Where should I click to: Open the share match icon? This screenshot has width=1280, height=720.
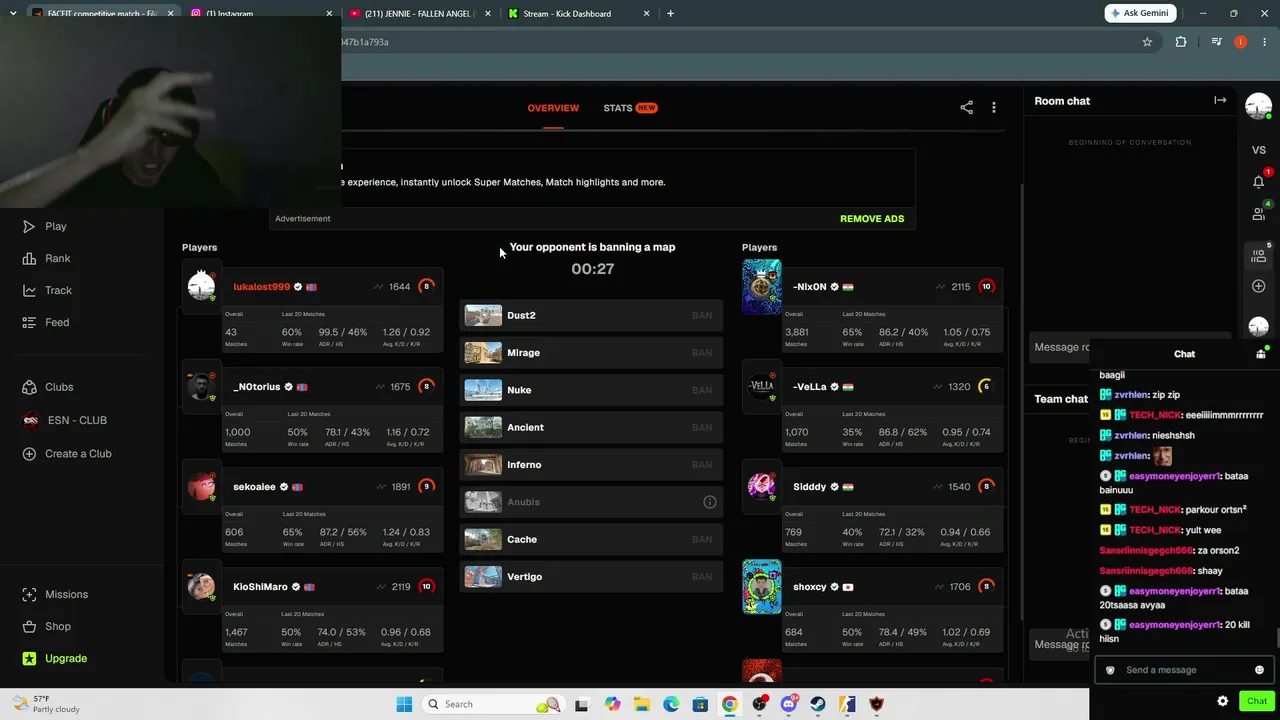(966, 108)
